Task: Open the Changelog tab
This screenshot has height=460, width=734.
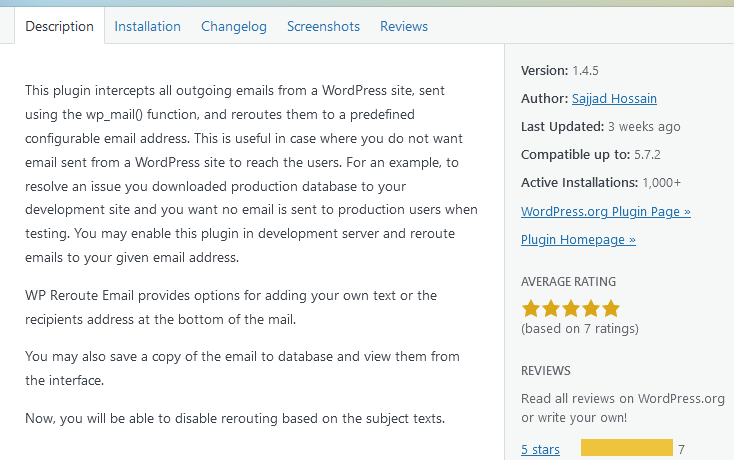Action: click(x=234, y=27)
